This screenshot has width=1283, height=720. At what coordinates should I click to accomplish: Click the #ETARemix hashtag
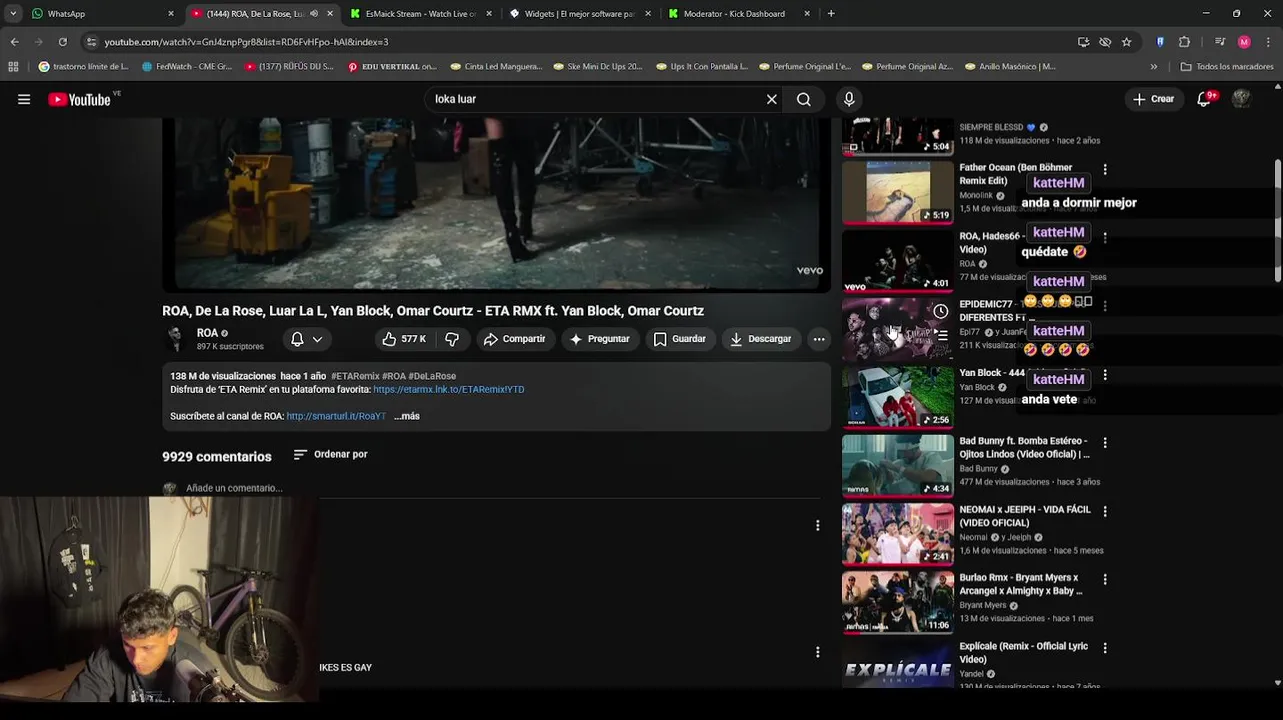[354, 376]
